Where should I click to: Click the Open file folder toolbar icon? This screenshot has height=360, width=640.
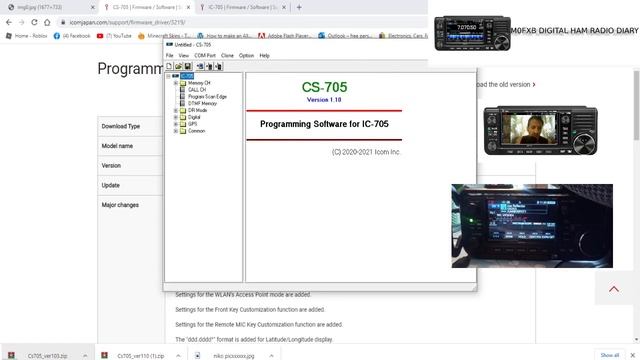click(178, 66)
